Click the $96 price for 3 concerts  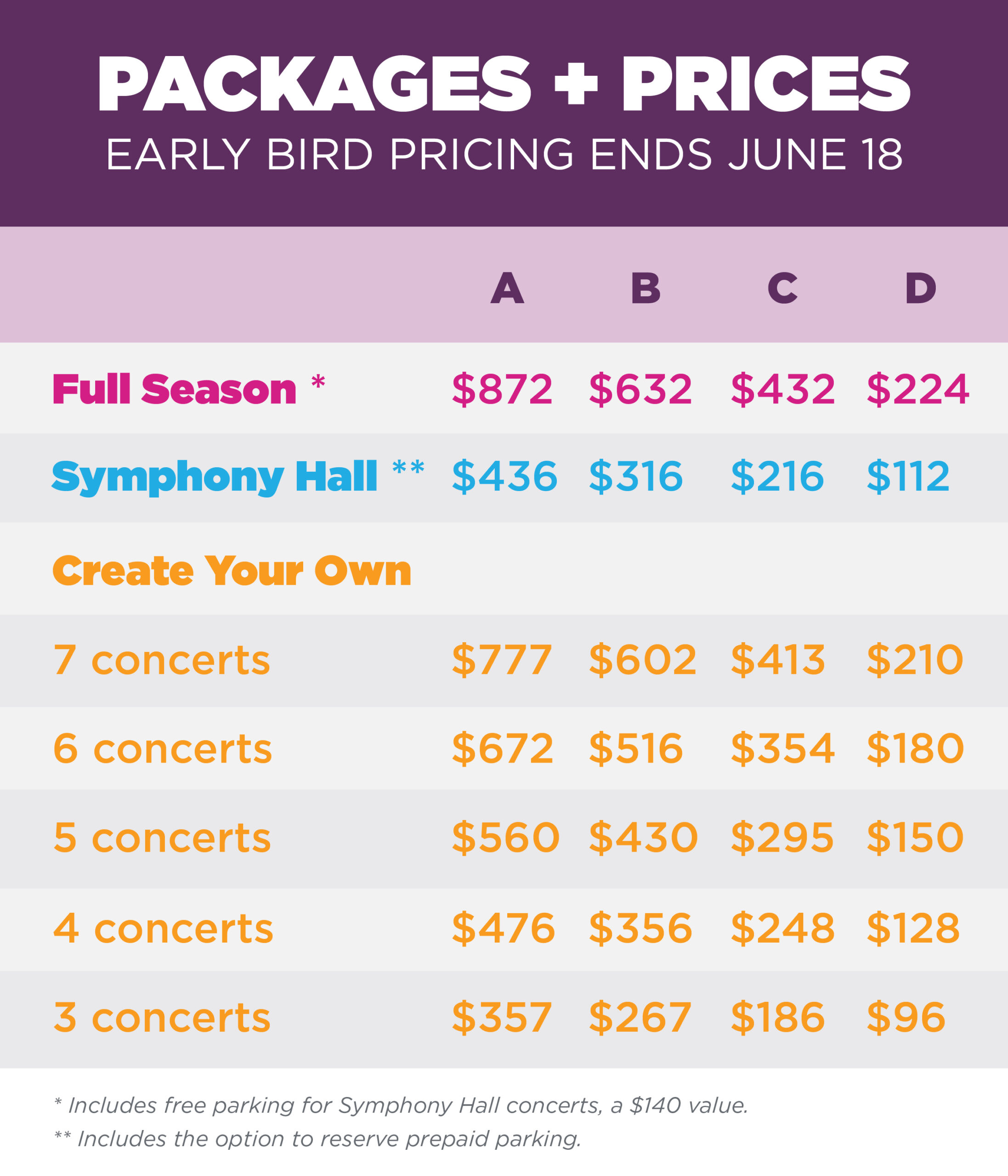(x=906, y=1018)
